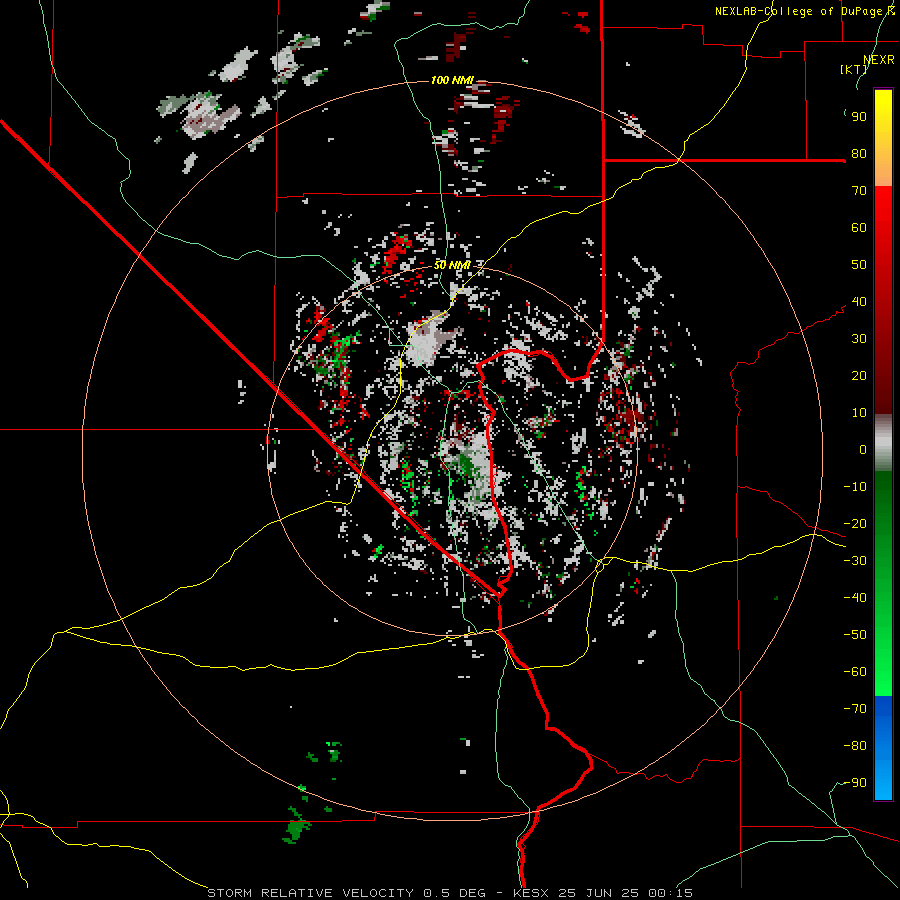This screenshot has width=900, height=900.
Task: Click the 100 NMI range ring label
Action: [x=452, y=80]
